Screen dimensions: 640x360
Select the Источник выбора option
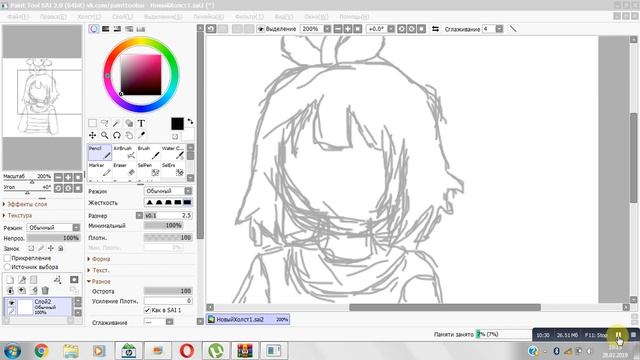click(7, 267)
